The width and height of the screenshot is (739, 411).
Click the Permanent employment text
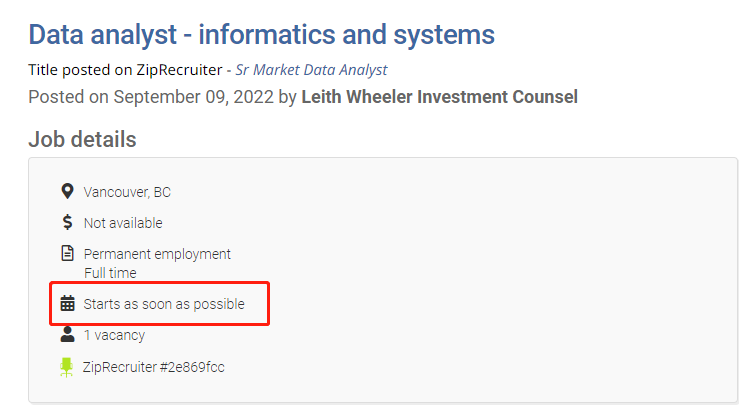tap(157, 254)
